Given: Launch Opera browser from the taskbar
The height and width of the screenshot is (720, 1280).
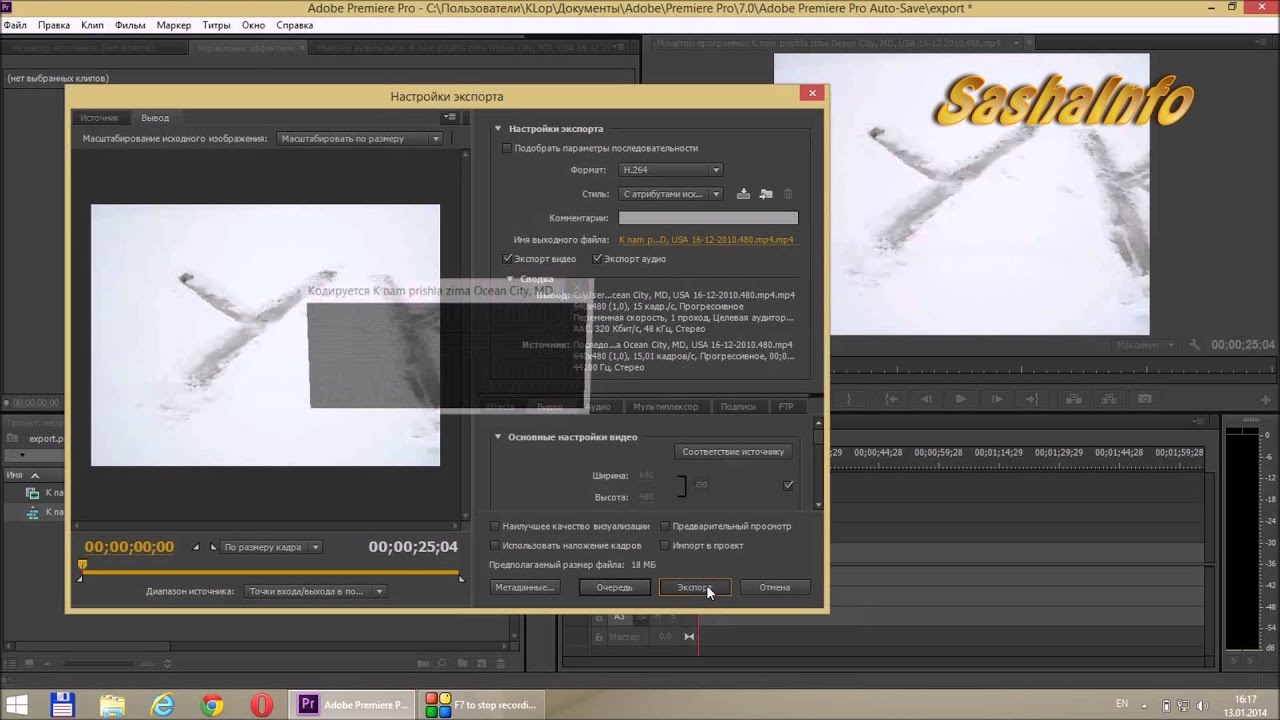Looking at the screenshot, I should tap(262, 705).
